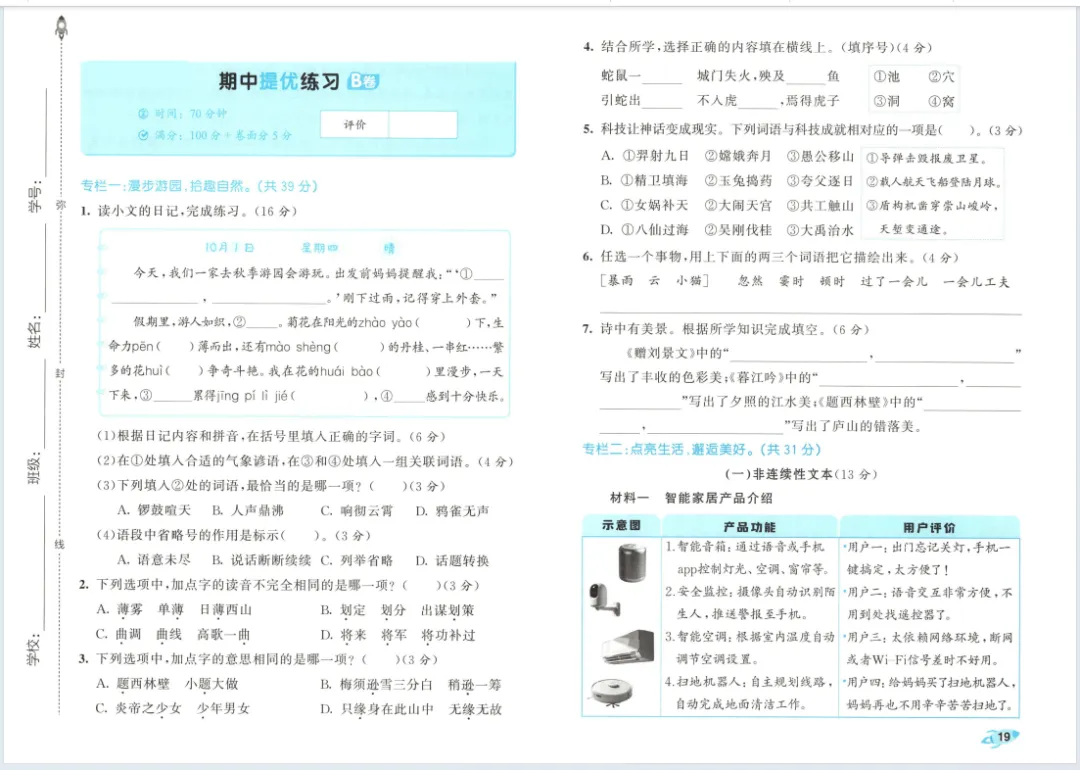Click question 1 读小文的日记,完成练习
The width and height of the screenshot is (1080, 770).
[188, 211]
